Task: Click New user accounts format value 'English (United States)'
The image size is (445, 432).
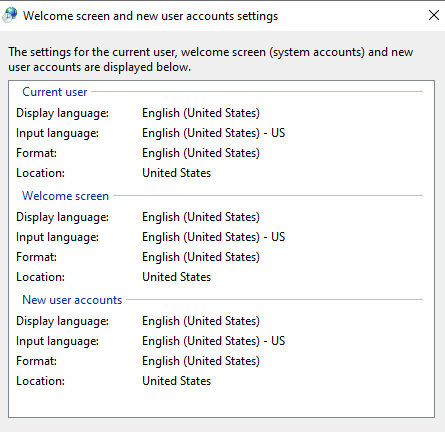Action: coord(201,361)
